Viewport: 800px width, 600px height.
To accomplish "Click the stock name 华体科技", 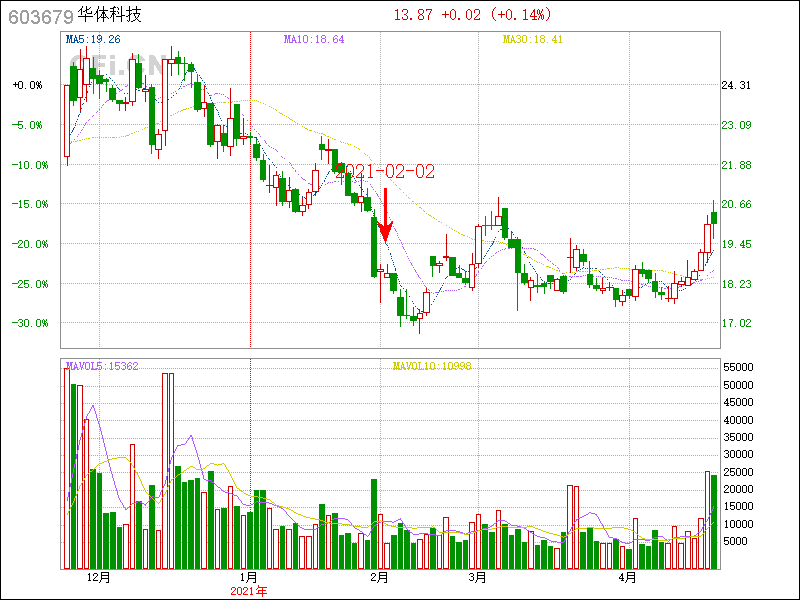I will click(x=109, y=17).
